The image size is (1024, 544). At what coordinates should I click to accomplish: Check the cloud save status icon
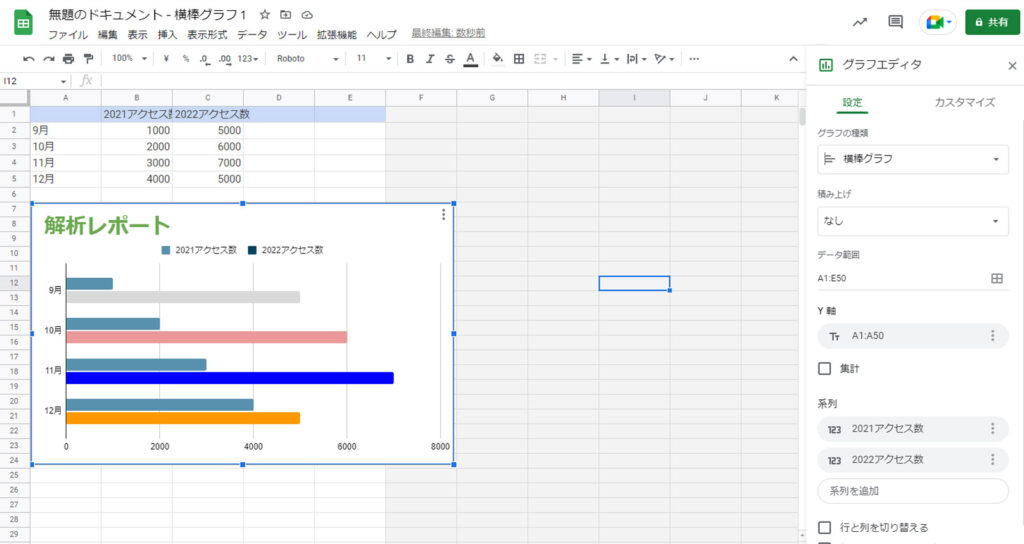(307, 14)
